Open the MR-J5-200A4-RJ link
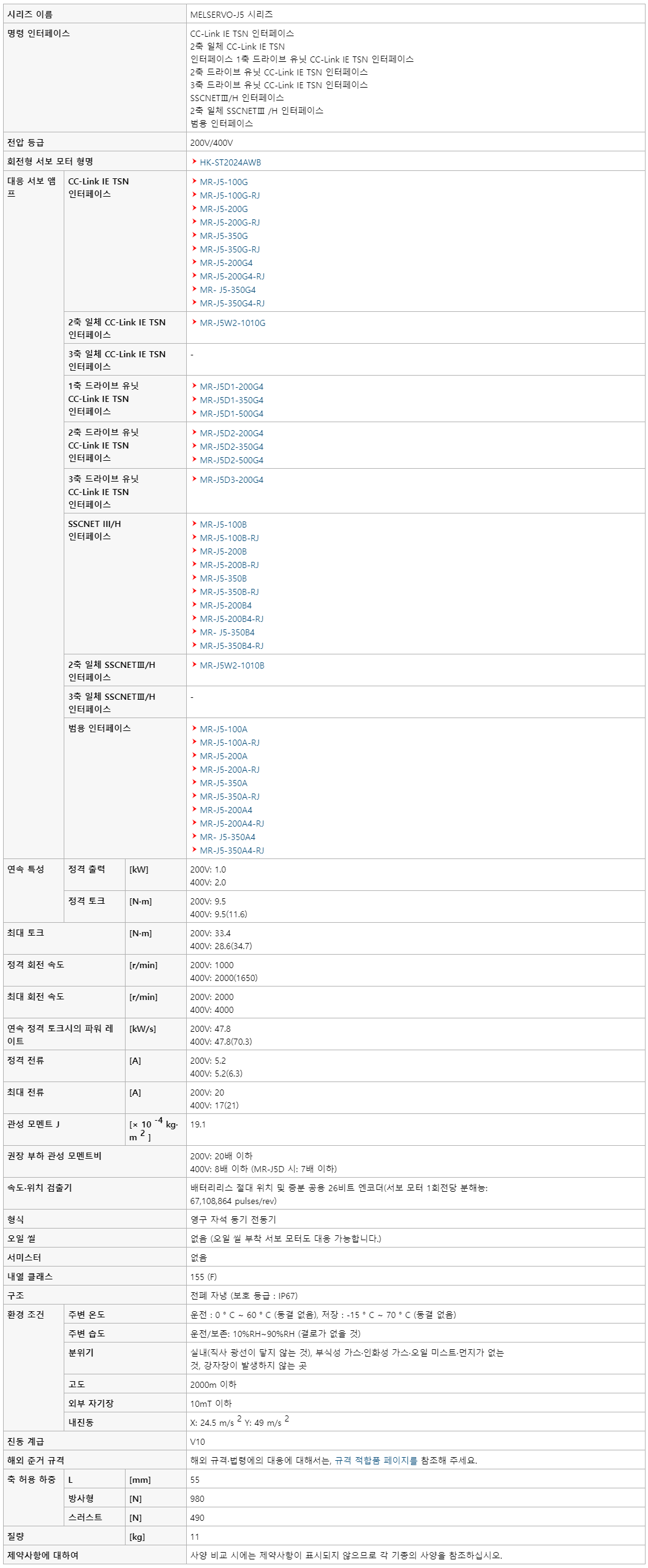 pyautogui.click(x=232, y=824)
